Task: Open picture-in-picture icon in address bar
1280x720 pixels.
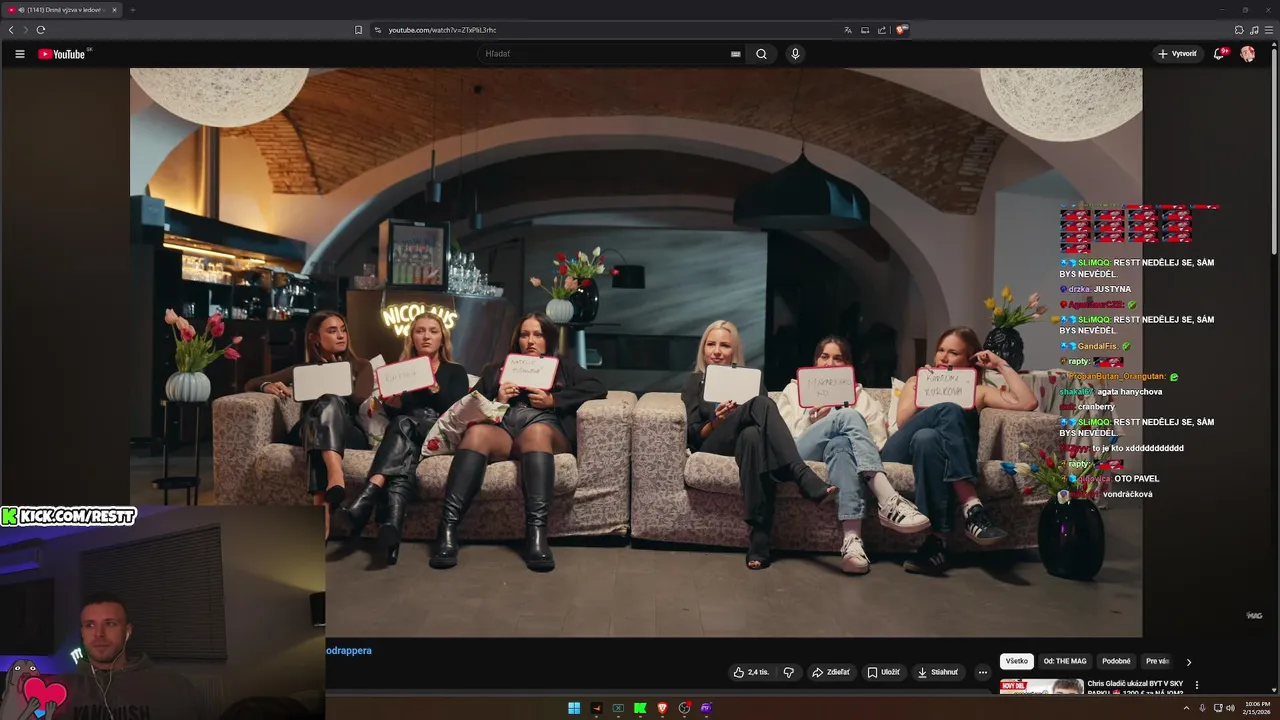Action: pos(865,30)
